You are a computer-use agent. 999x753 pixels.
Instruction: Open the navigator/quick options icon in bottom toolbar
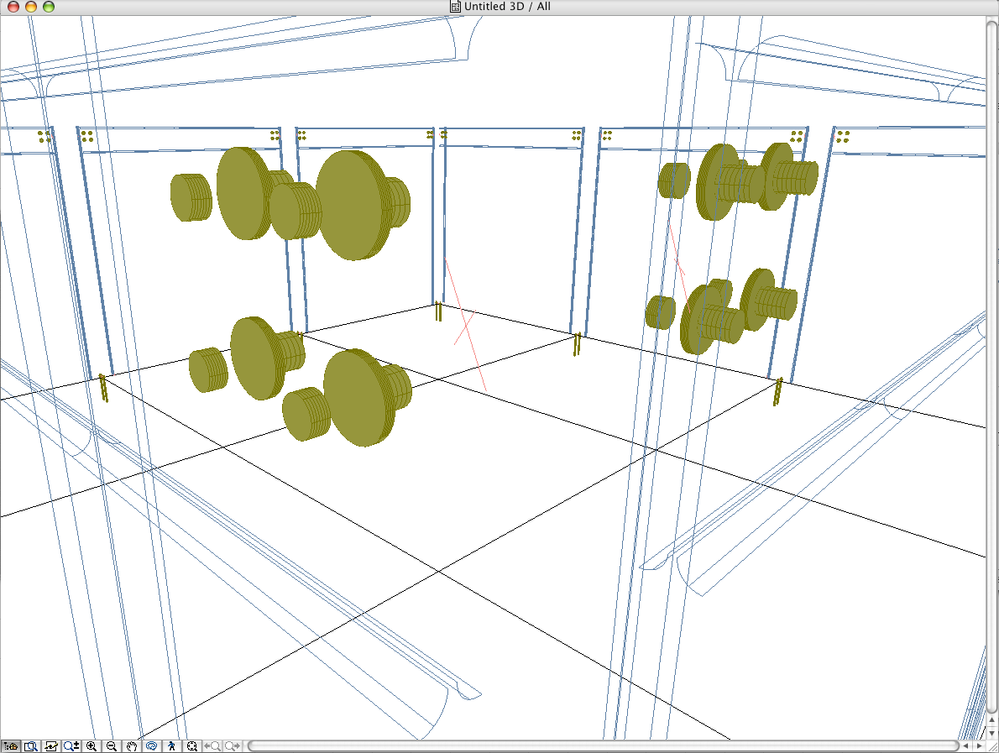(x=10, y=746)
